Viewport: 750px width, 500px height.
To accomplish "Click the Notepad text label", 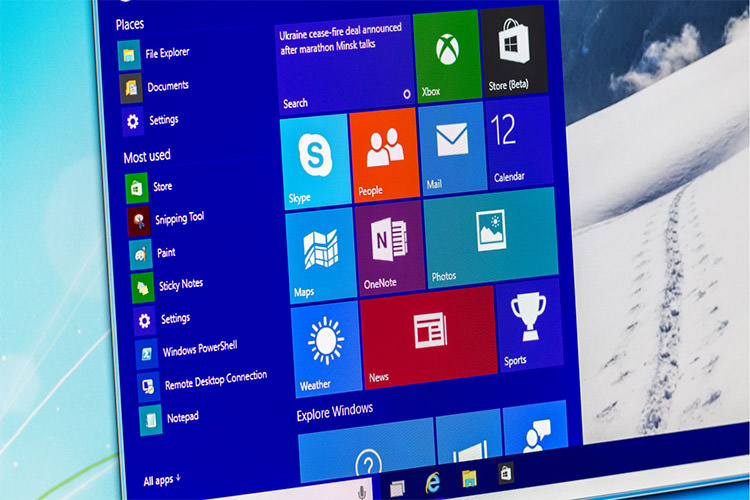I will [183, 417].
